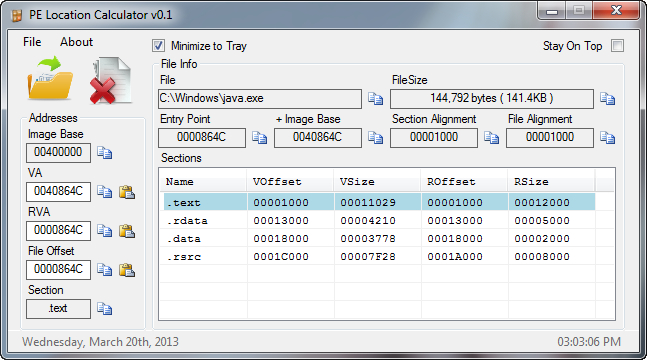Click the application icon in title bar
This screenshot has height=360, width=647.
tap(17, 16)
